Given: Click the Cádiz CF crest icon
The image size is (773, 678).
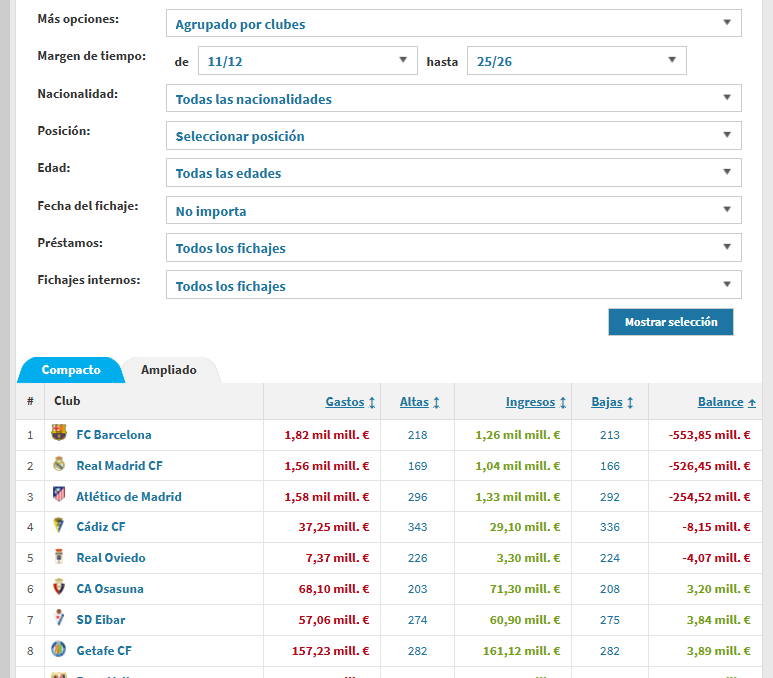Looking at the screenshot, I should [x=59, y=525].
